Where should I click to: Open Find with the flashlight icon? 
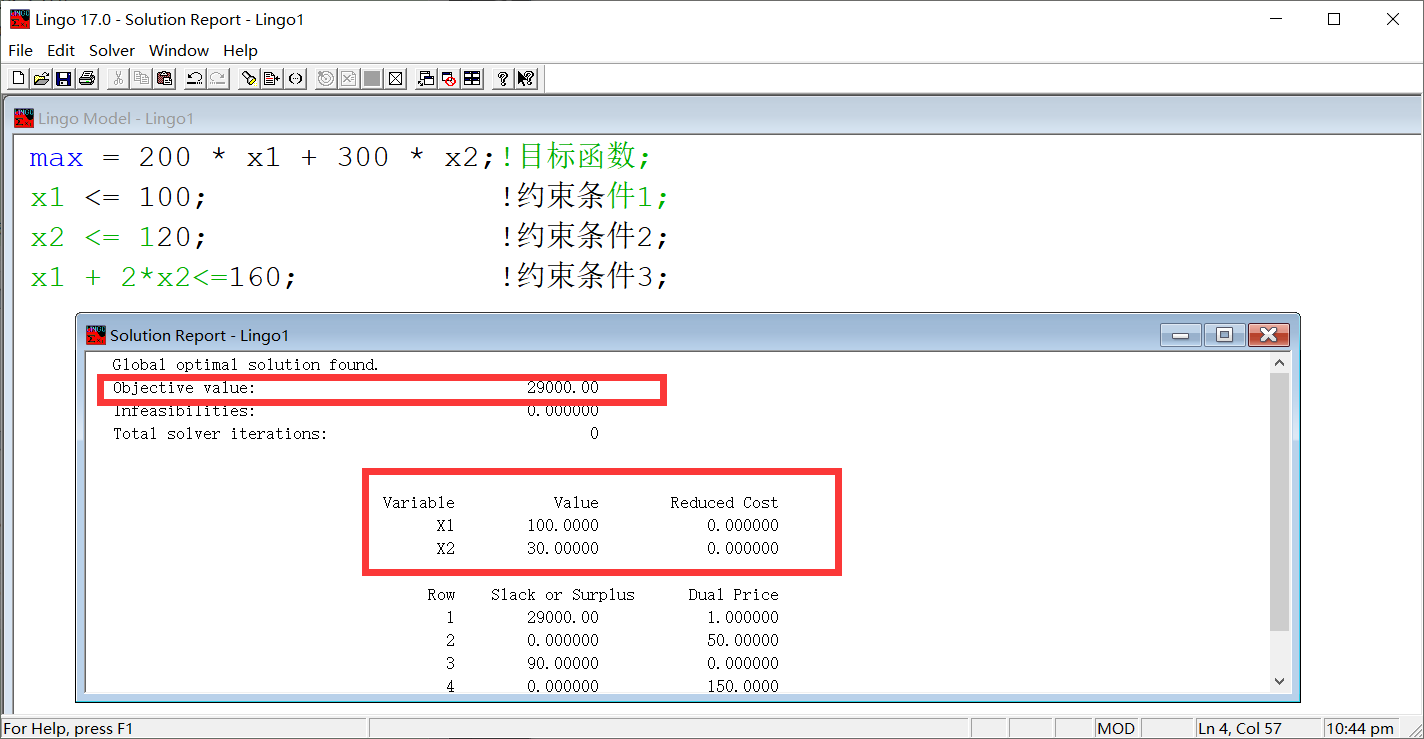point(249,78)
